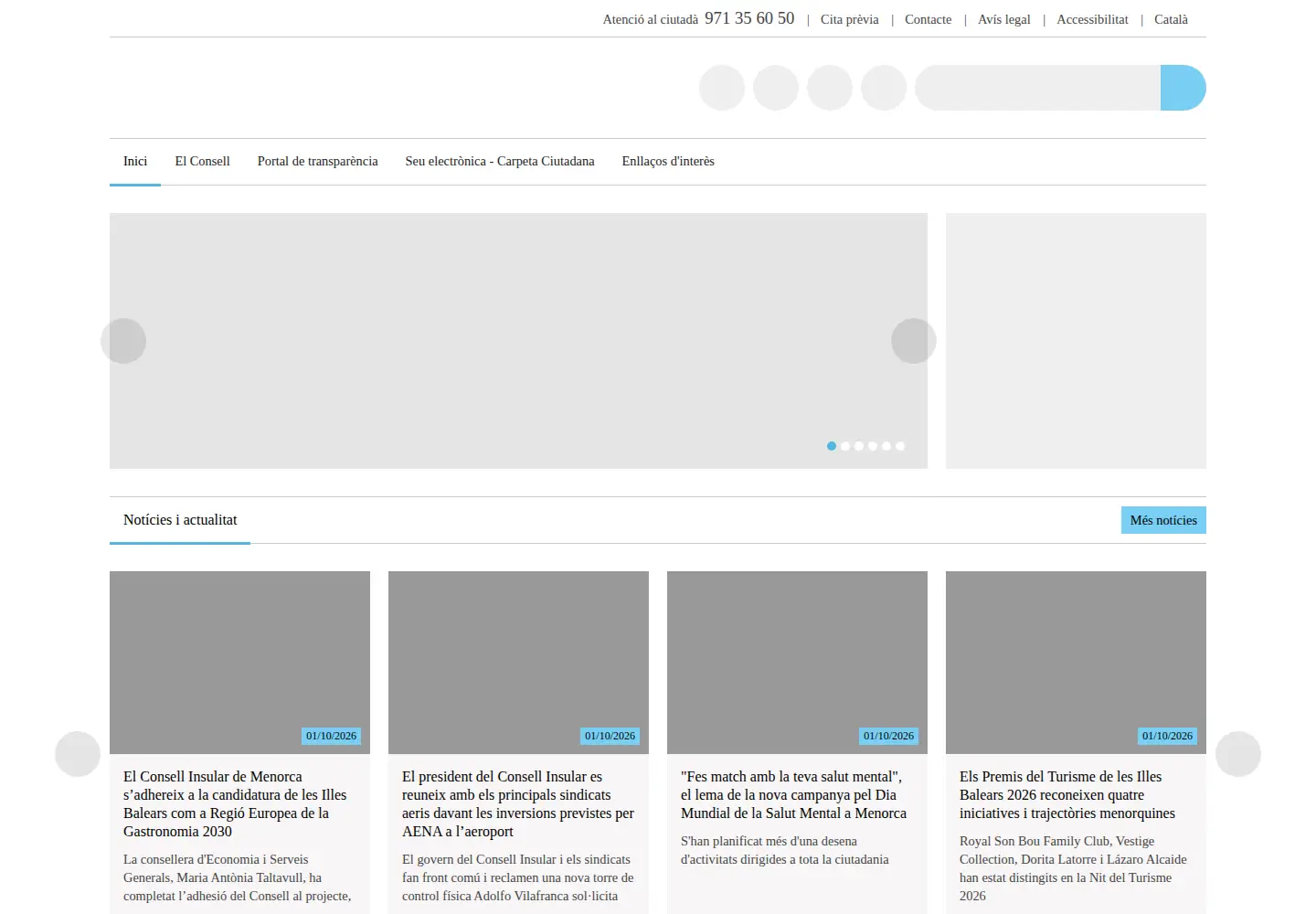Click date badge on the AENA aeroport card
The image size is (1316, 914).
click(x=610, y=736)
